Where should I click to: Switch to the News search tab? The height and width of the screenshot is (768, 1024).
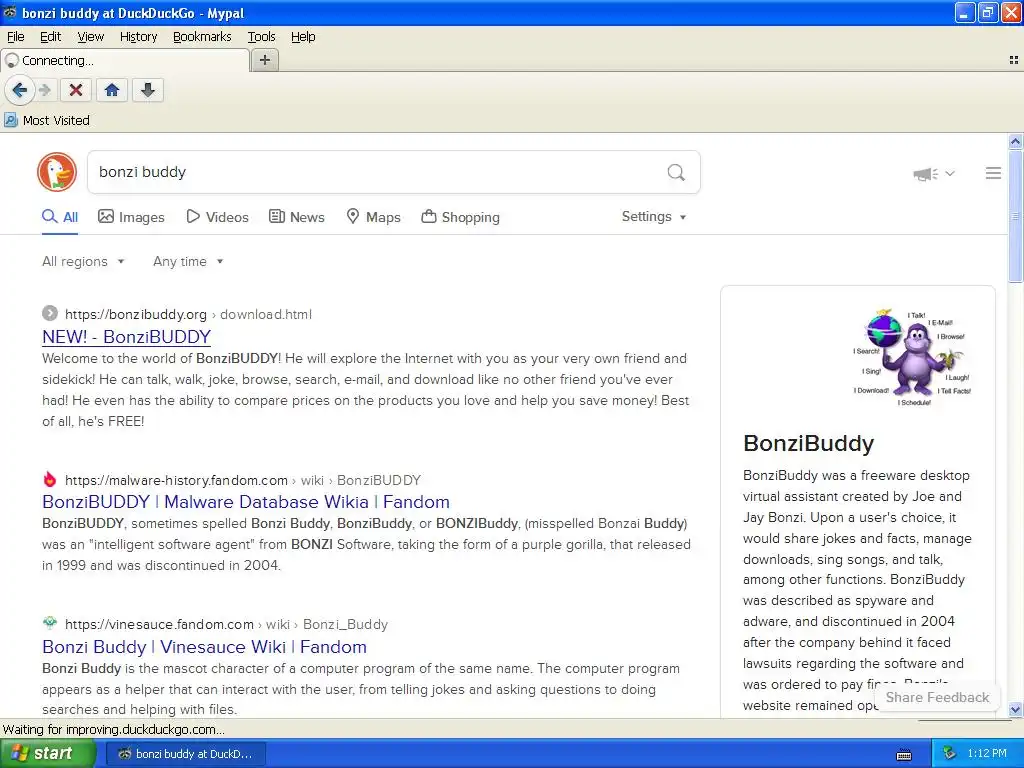[x=296, y=217]
